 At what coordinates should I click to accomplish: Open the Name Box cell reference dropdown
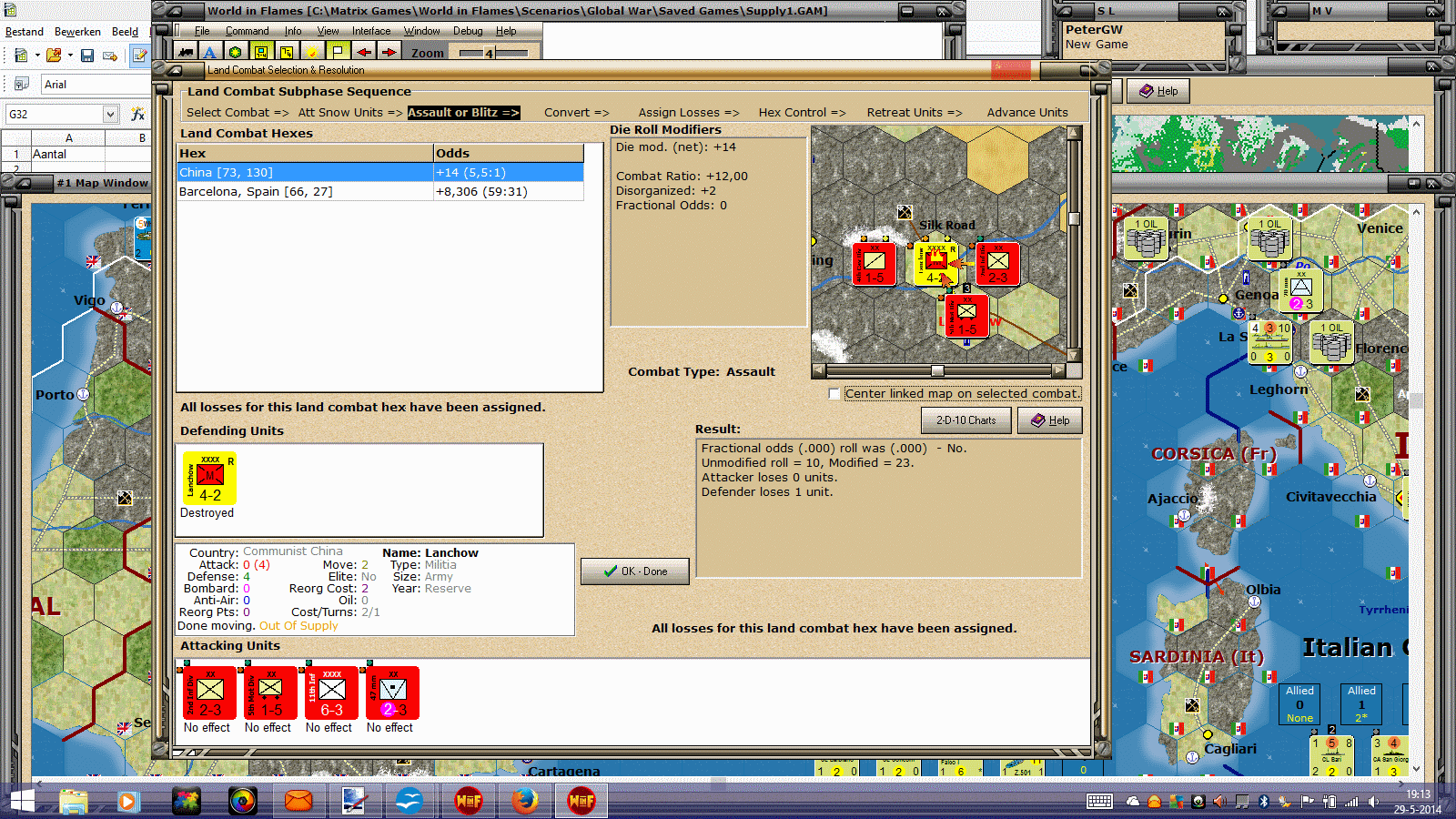(110, 114)
